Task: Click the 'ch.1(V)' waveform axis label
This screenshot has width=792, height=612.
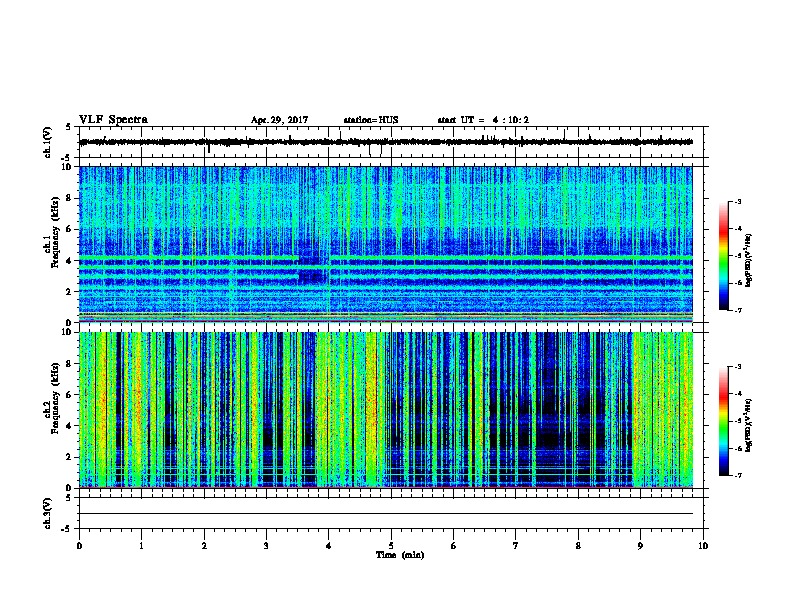Action: (47, 142)
